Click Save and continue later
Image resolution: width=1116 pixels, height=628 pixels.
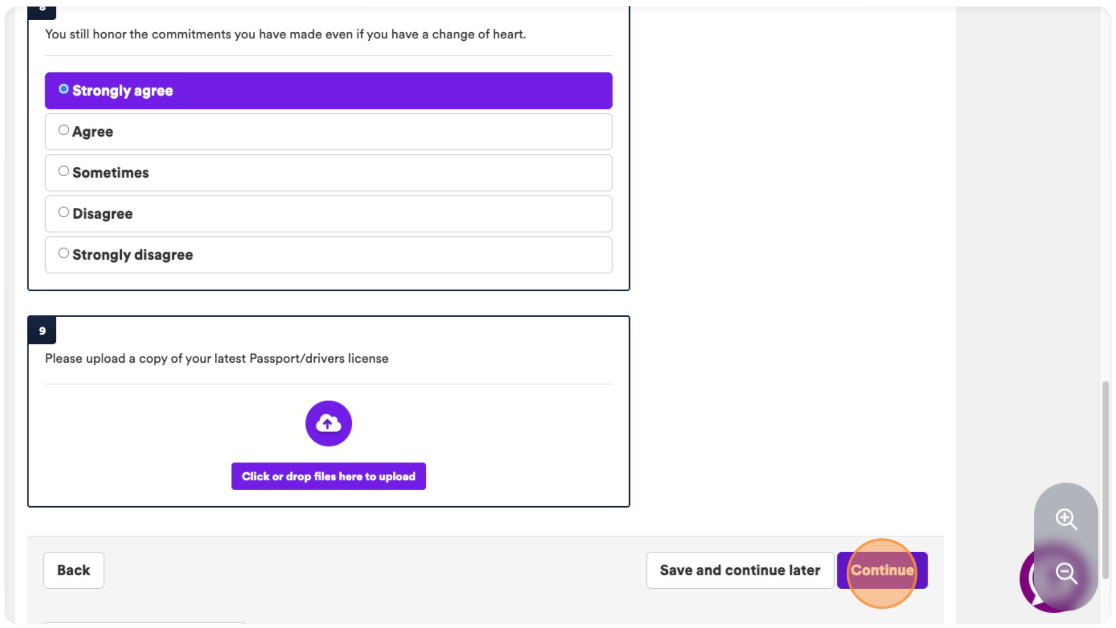coord(740,570)
